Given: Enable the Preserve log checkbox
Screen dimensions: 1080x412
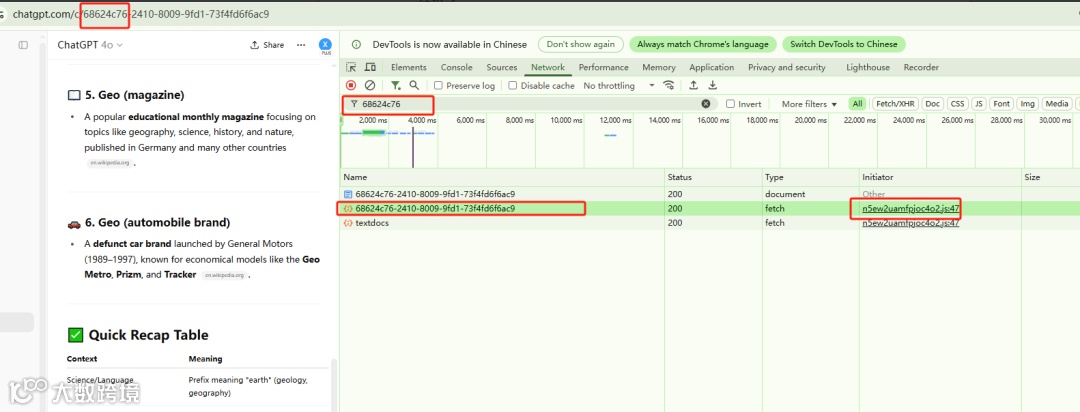Looking at the screenshot, I should [438, 85].
